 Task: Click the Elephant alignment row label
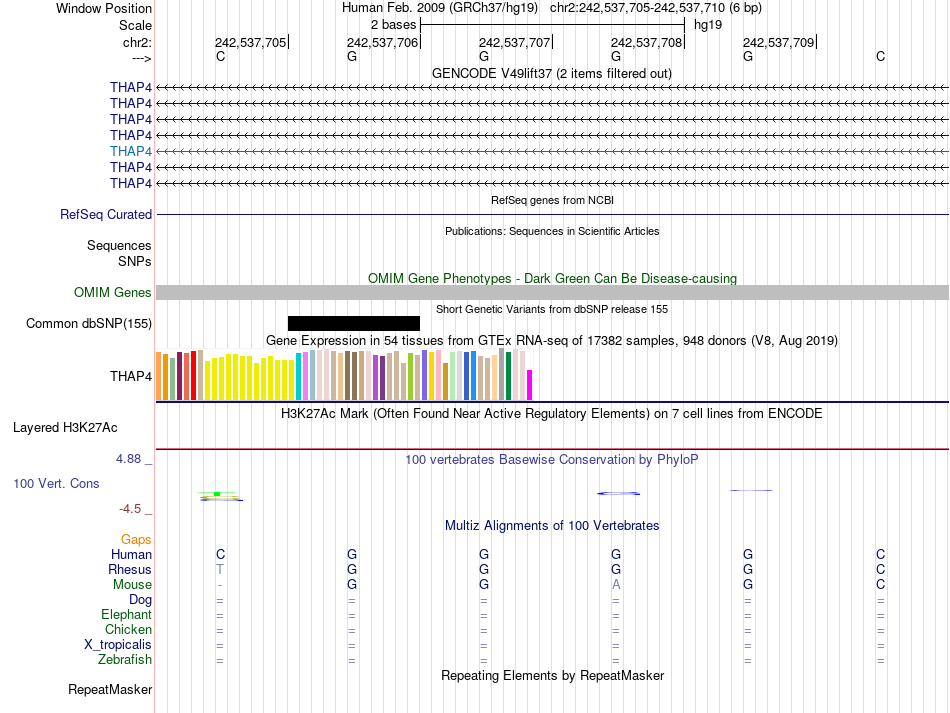(x=126, y=614)
